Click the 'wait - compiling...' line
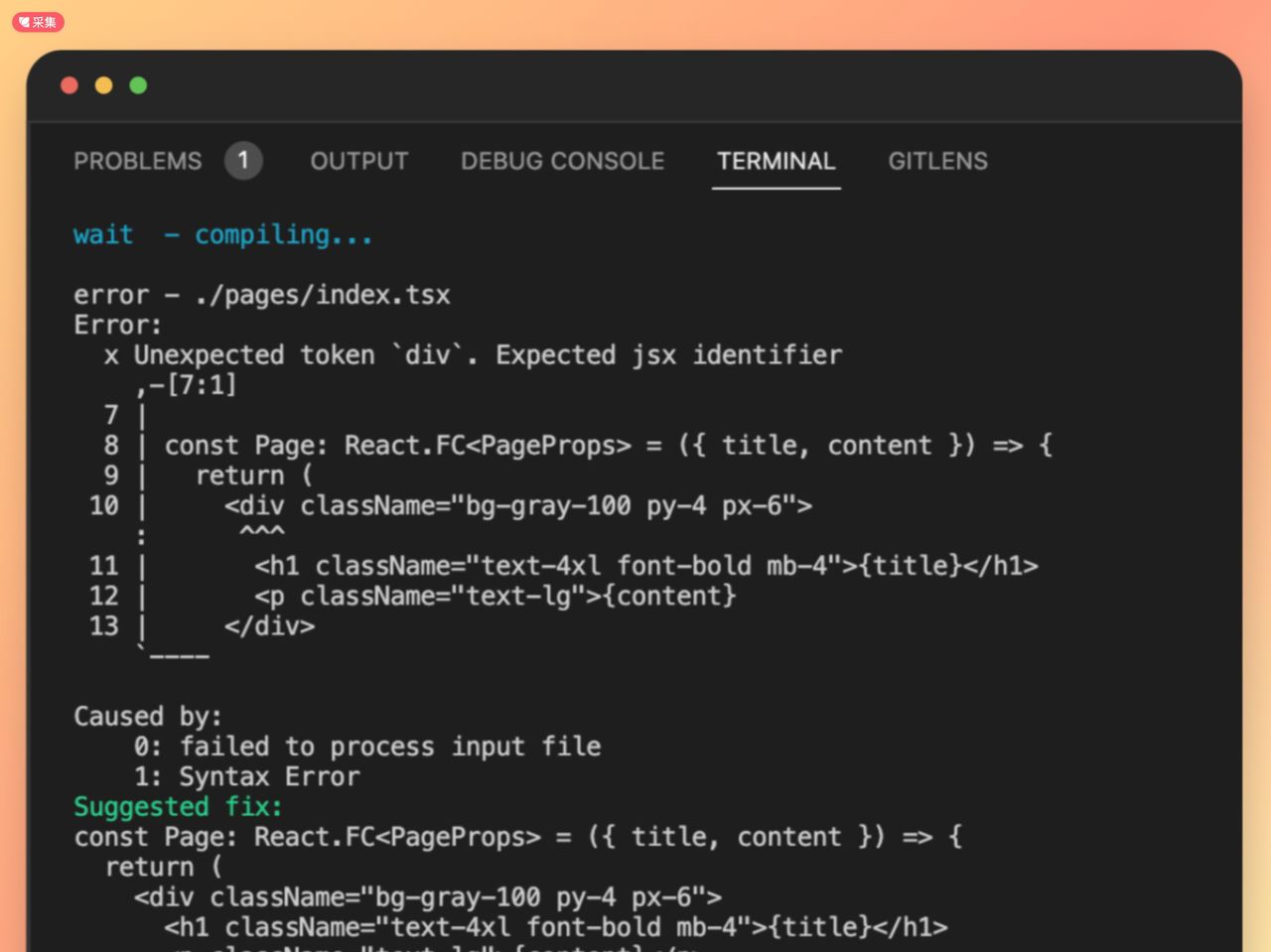Viewport: 1271px width, 952px height. pos(223,235)
